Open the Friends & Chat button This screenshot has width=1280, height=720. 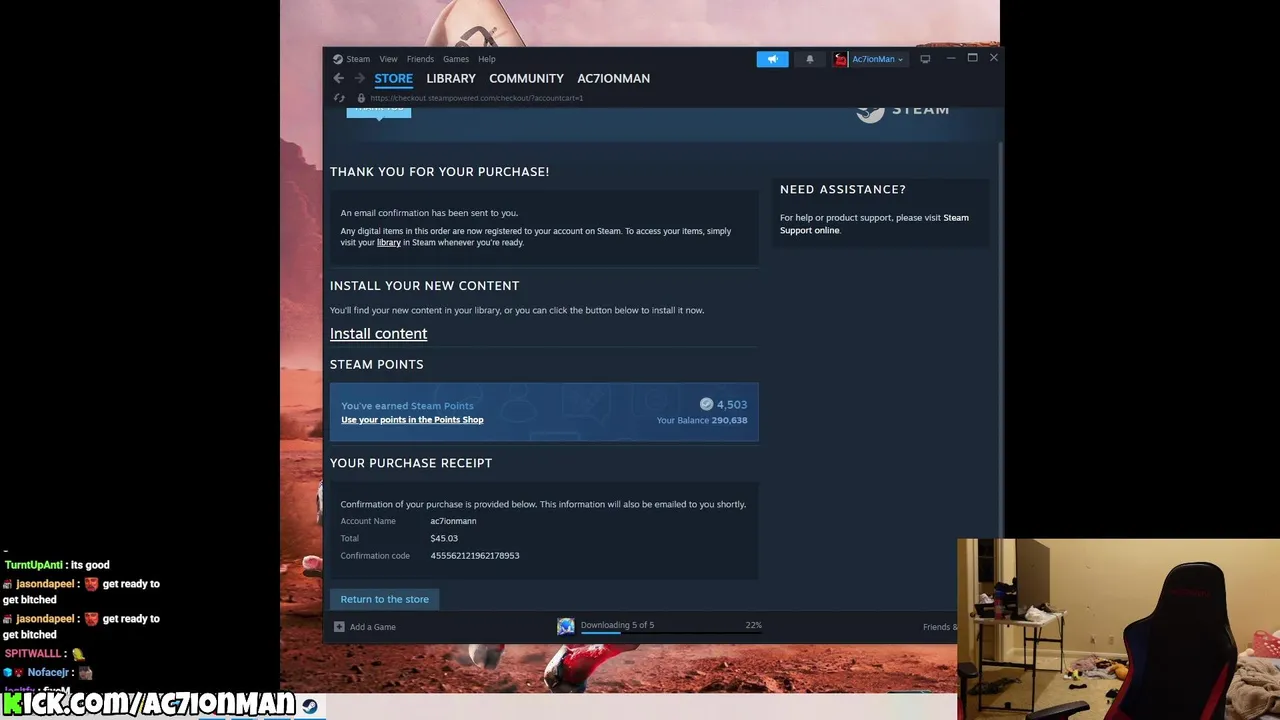click(939, 627)
